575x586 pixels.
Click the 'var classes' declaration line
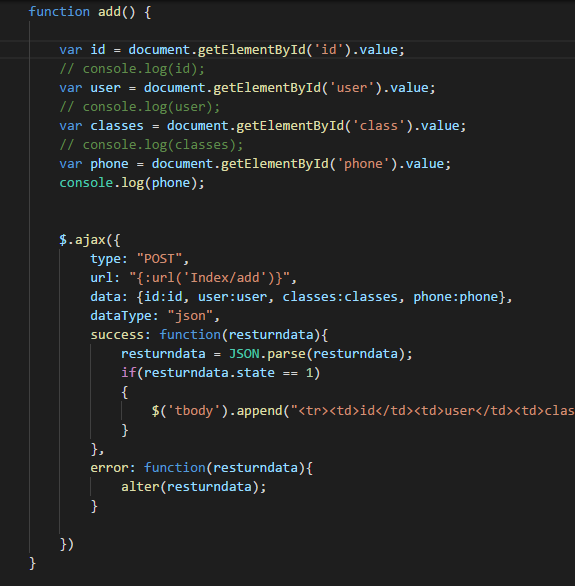[263, 126]
